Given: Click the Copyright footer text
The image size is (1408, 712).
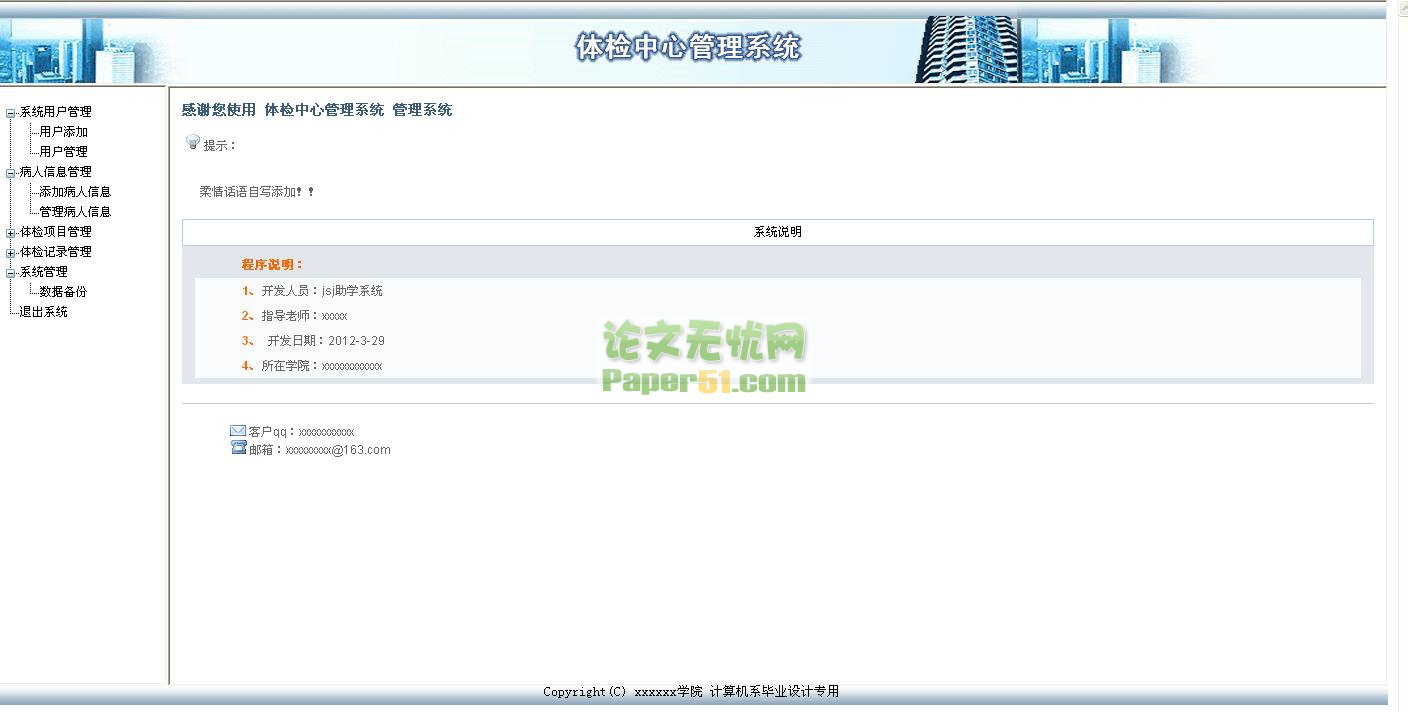Looking at the screenshot, I should (691, 692).
